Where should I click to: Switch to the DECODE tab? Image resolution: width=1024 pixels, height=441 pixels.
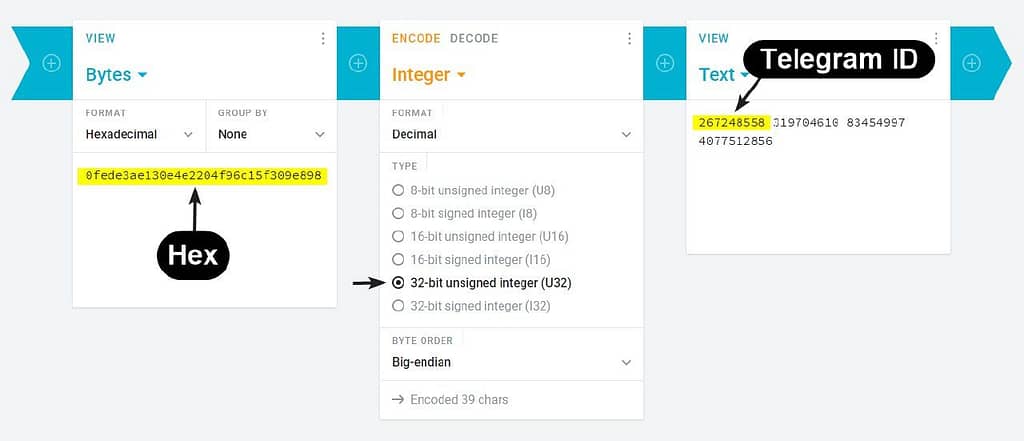[x=474, y=39]
